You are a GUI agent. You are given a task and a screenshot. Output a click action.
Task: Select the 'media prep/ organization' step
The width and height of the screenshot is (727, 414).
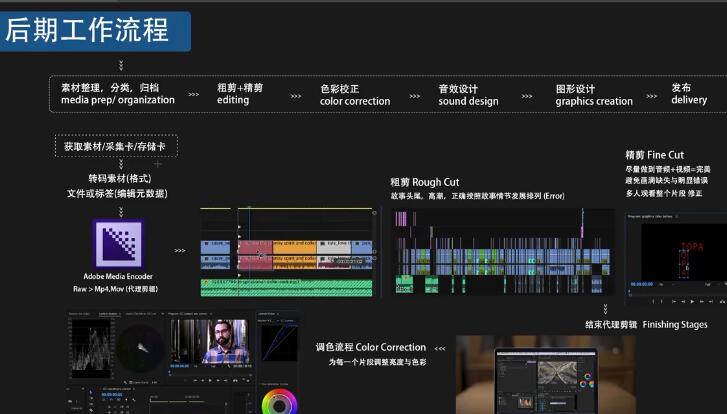(x=117, y=94)
